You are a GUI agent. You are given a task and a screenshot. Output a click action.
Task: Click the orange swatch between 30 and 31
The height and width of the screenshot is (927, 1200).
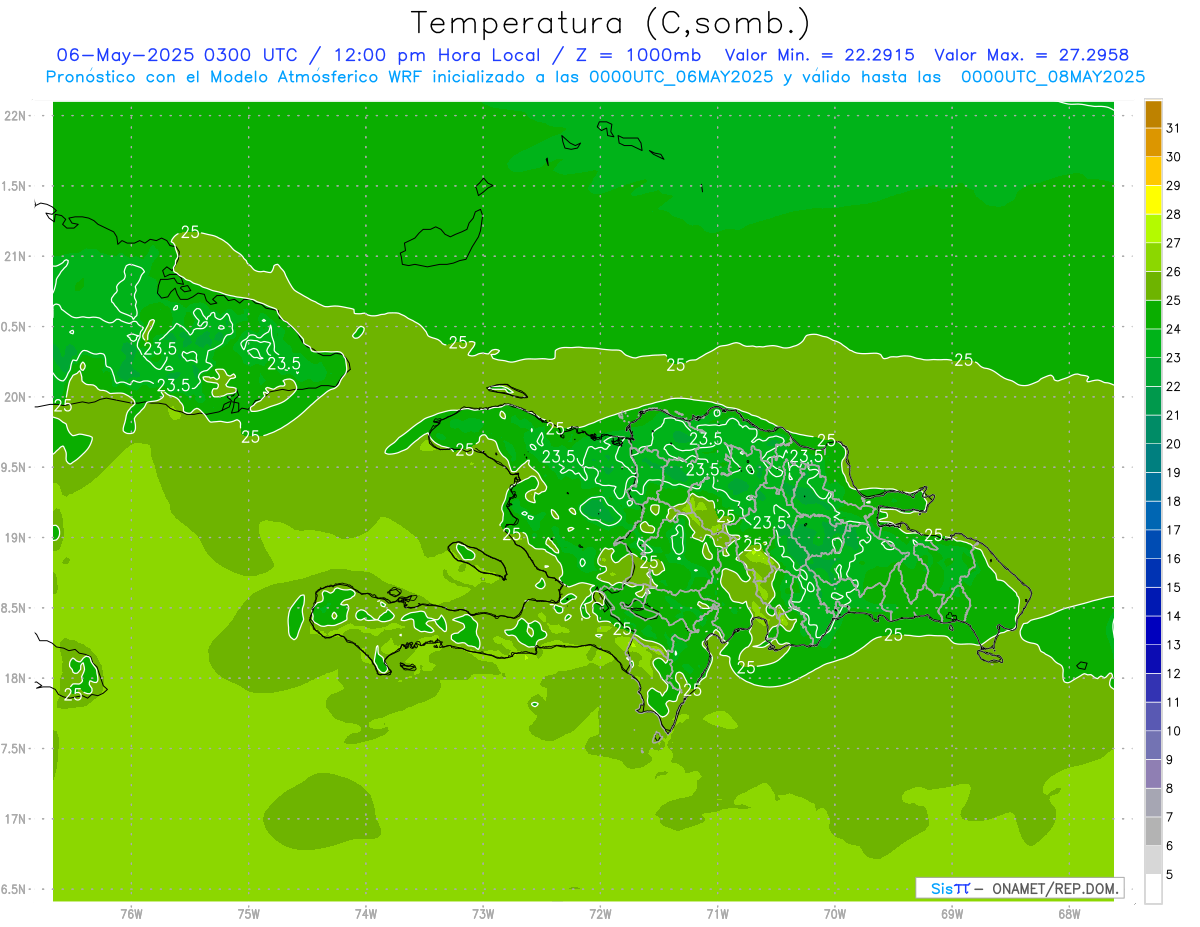(1153, 142)
